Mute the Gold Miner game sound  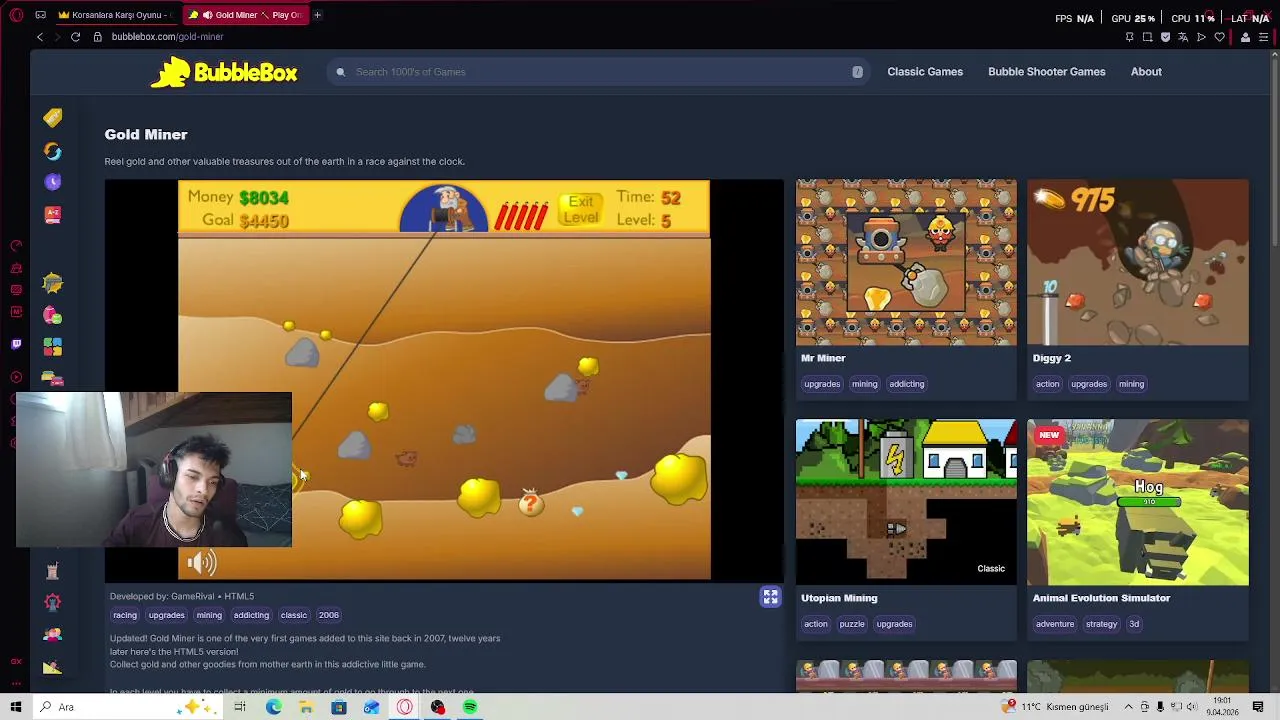point(201,563)
